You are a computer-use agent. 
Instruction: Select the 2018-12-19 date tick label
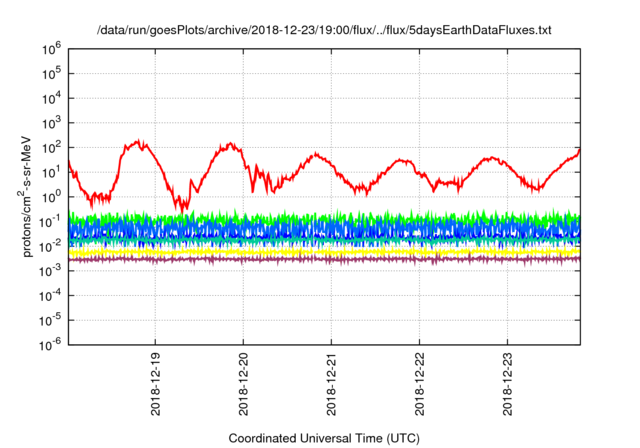pos(156,384)
